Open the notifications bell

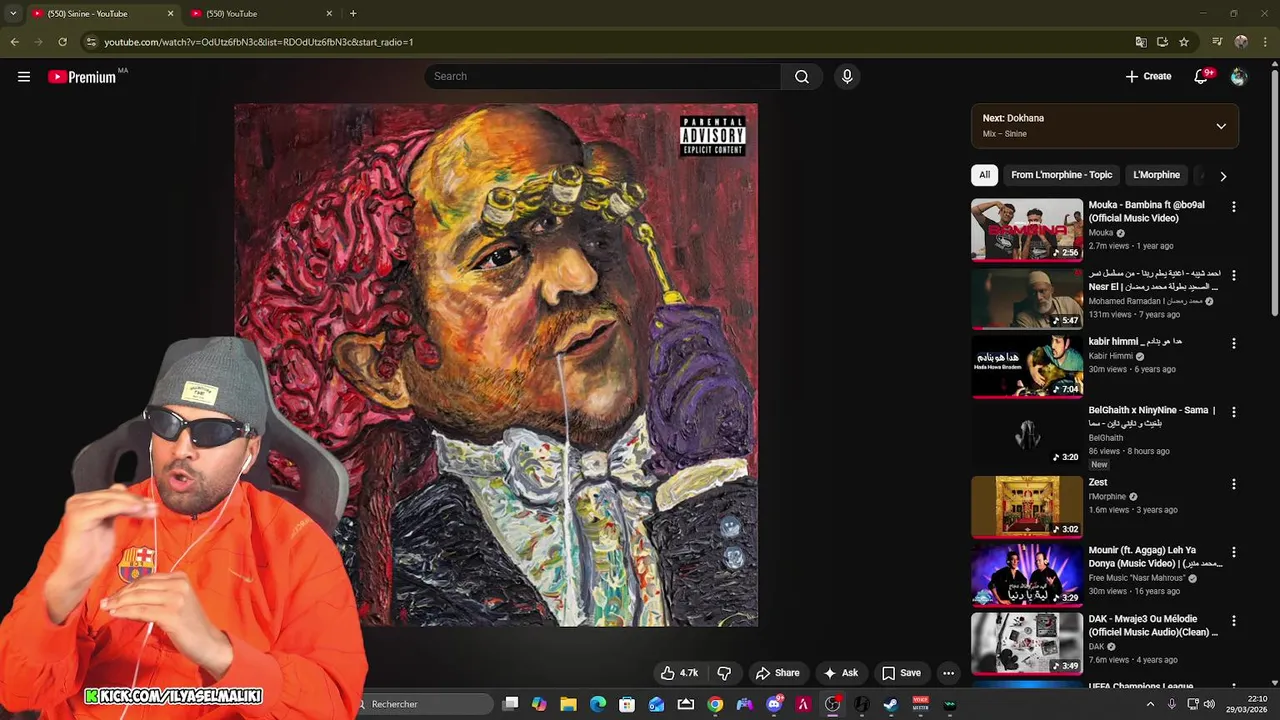pos(1201,76)
